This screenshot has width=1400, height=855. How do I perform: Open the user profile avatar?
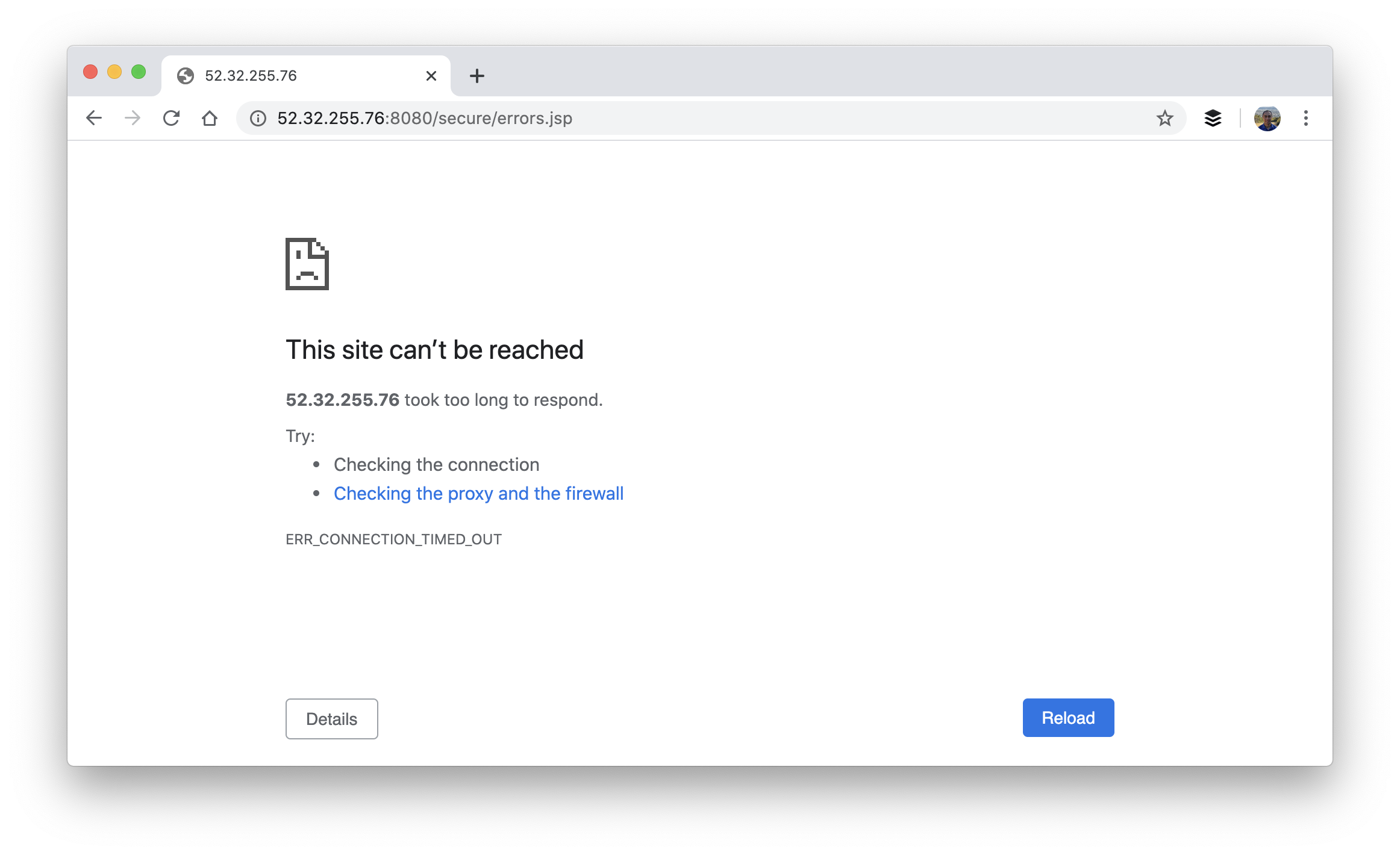coord(1267,118)
